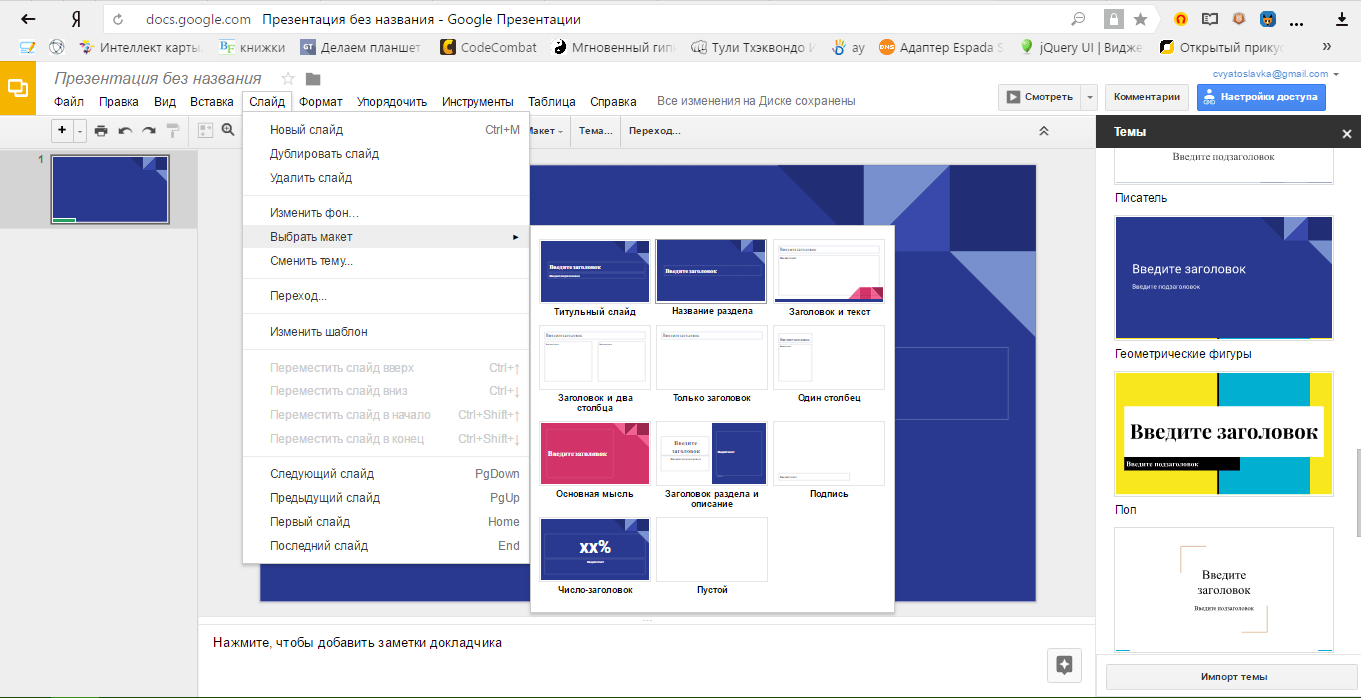The height and width of the screenshot is (698, 1361).
Task: Click the Google Slides home logo
Action: click(x=17, y=88)
